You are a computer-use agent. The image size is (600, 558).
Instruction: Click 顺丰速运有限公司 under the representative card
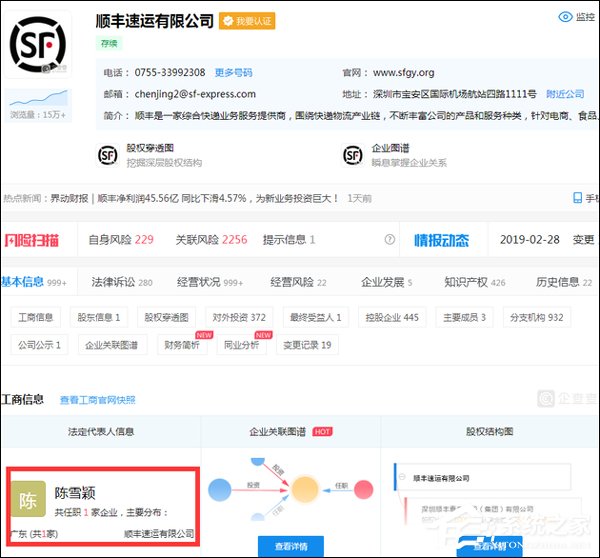(159, 534)
